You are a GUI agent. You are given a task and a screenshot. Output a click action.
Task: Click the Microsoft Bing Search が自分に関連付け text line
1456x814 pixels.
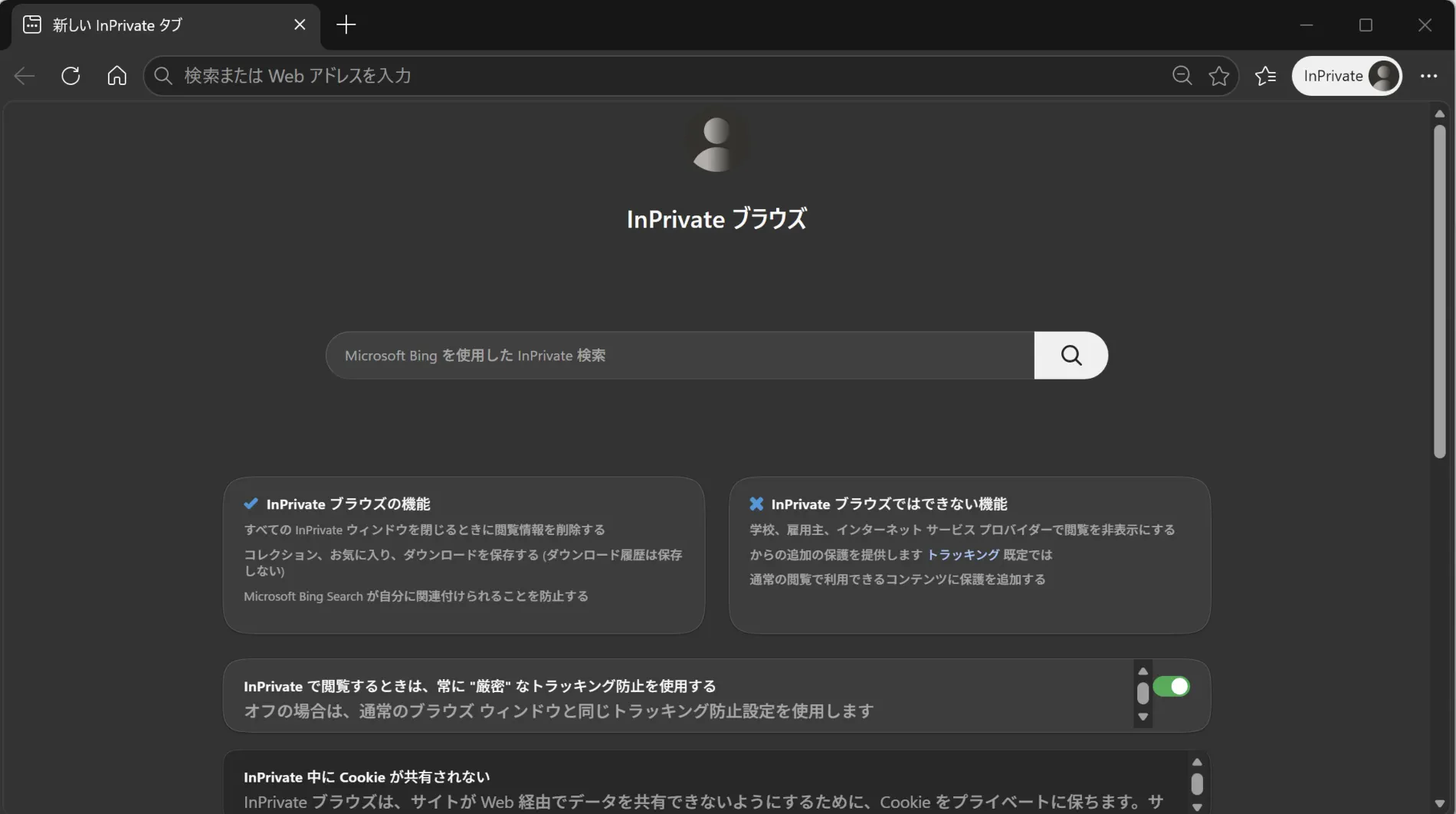416,596
